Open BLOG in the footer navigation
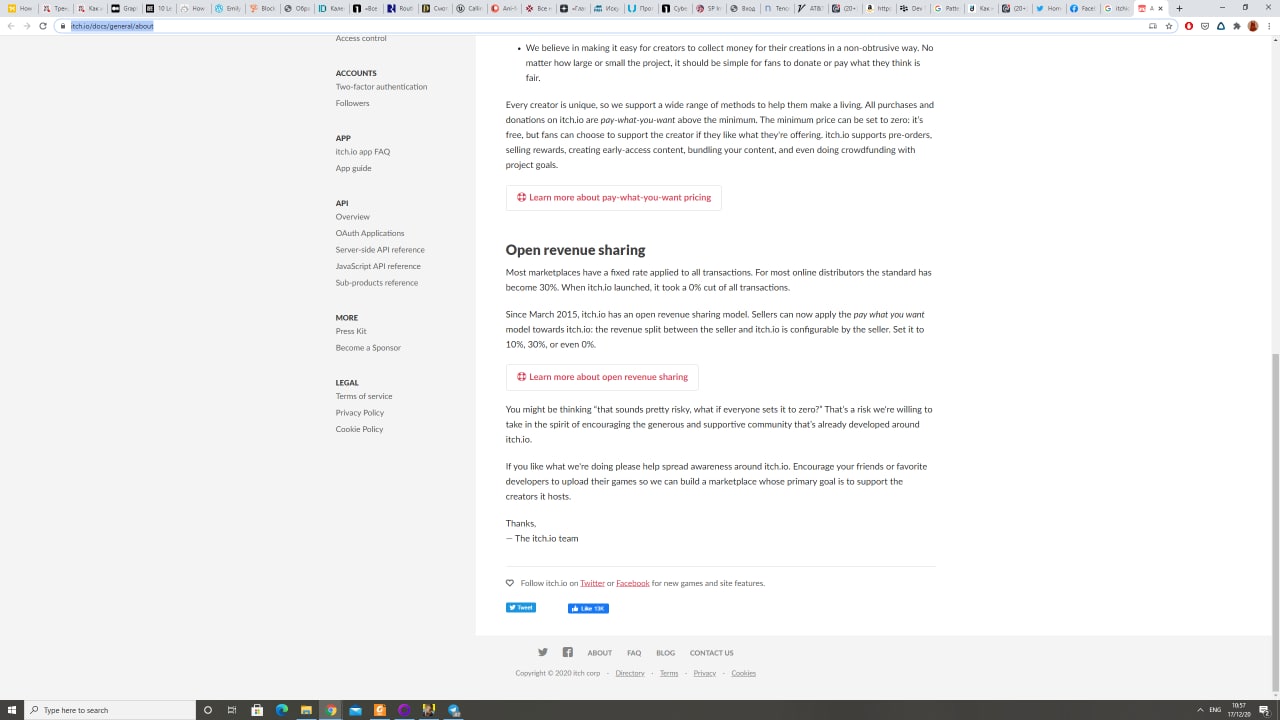Screen dimensions: 1280x720 [x=665, y=653]
